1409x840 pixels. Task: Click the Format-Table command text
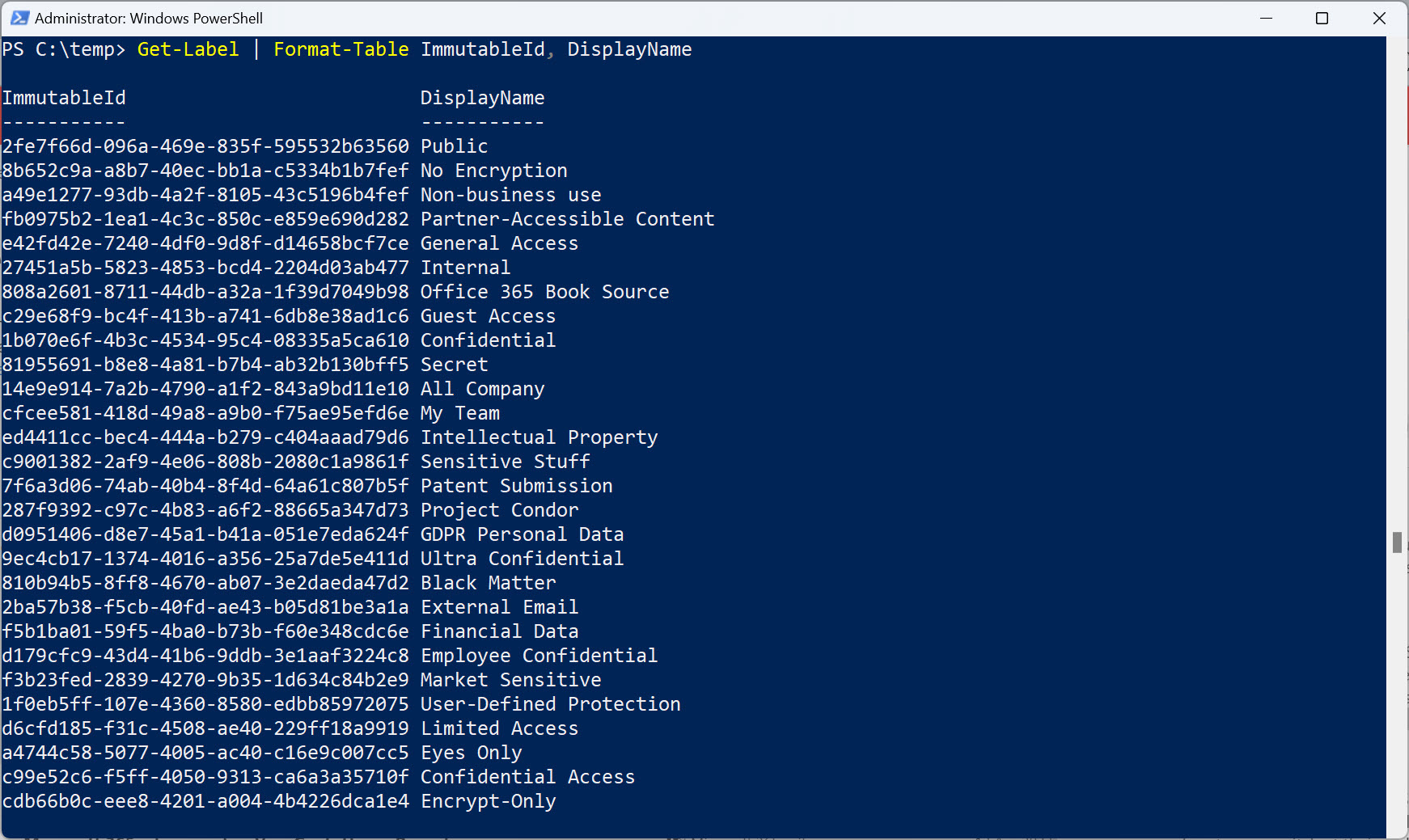coord(341,49)
